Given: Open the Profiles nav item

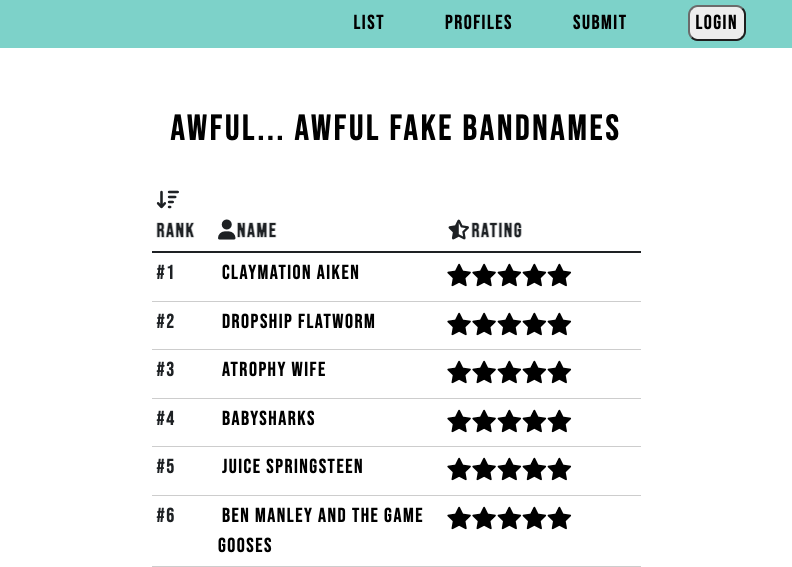Looking at the screenshot, I should (x=478, y=23).
